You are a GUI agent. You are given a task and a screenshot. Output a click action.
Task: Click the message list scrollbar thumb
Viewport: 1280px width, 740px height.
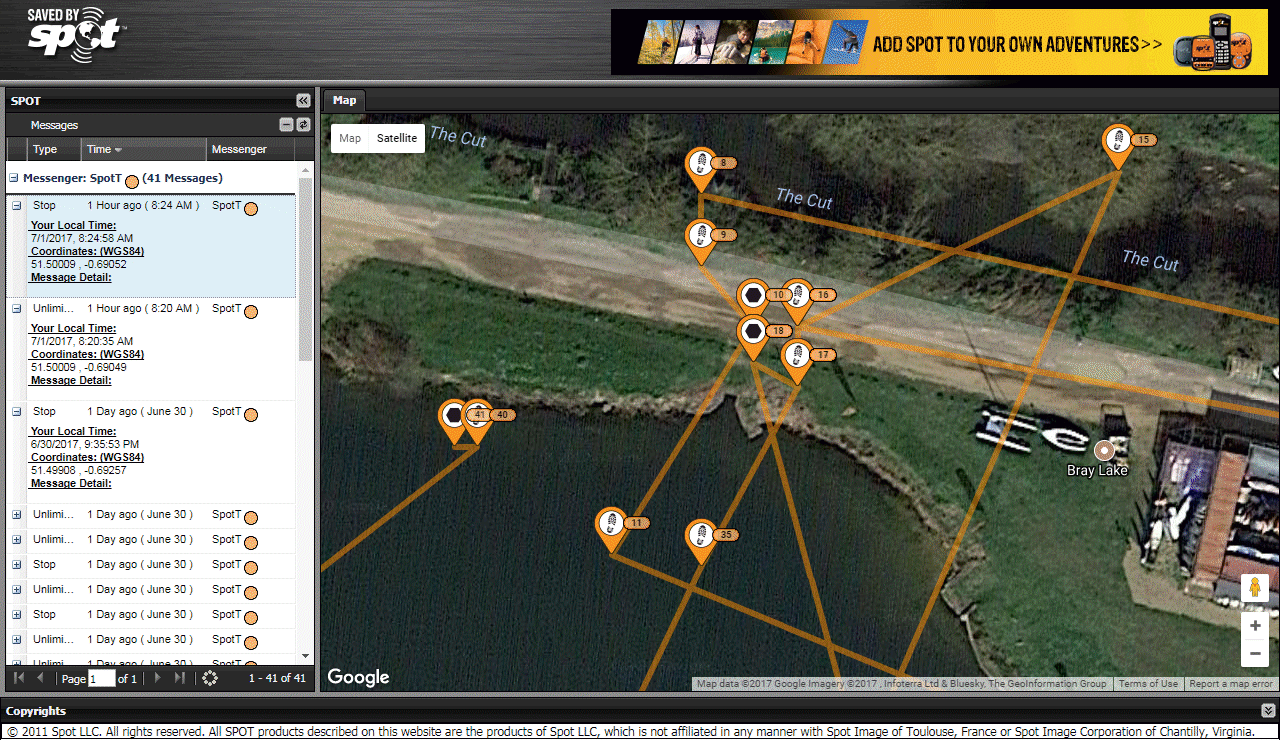(x=306, y=270)
